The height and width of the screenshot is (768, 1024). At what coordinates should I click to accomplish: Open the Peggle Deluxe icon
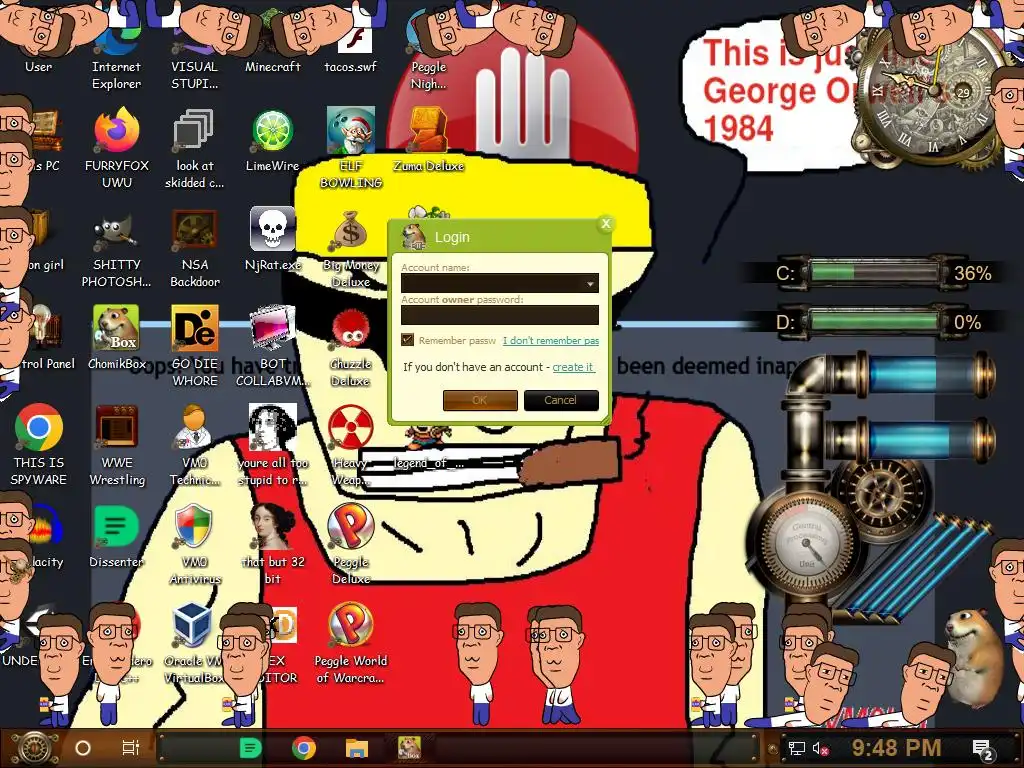(x=351, y=527)
